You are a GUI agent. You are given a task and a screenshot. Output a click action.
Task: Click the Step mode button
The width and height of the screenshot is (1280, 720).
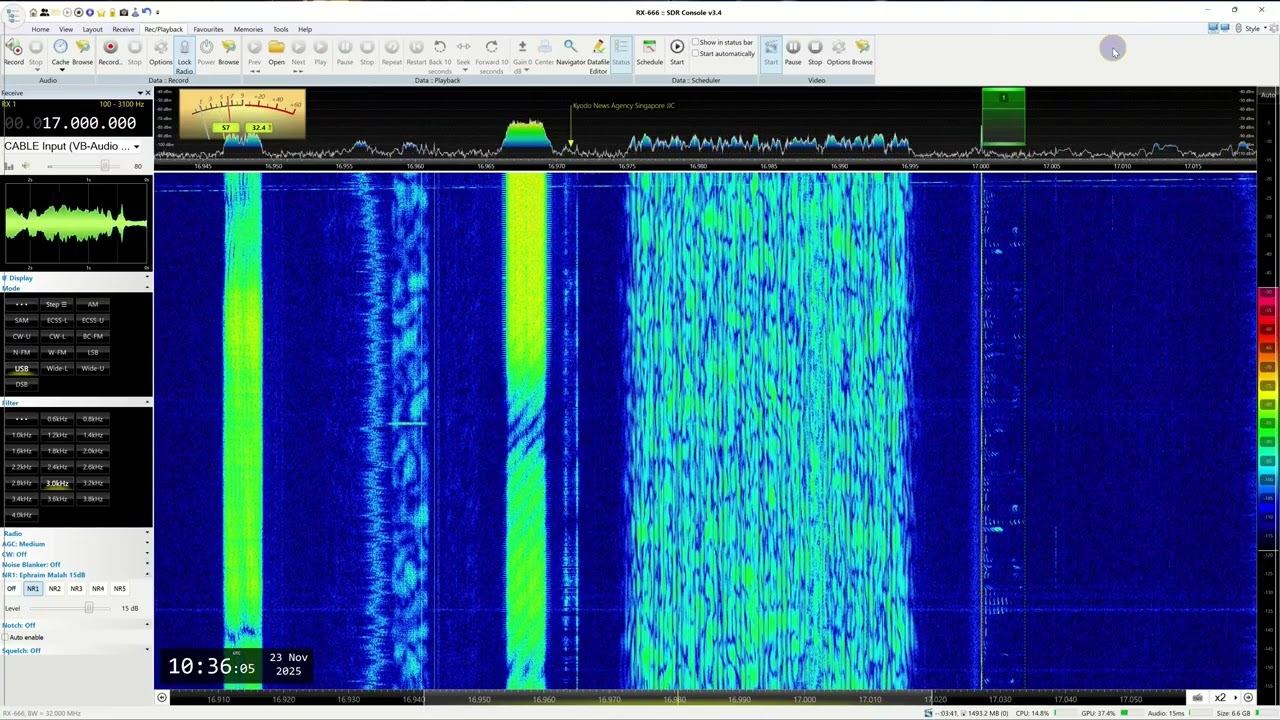57,304
